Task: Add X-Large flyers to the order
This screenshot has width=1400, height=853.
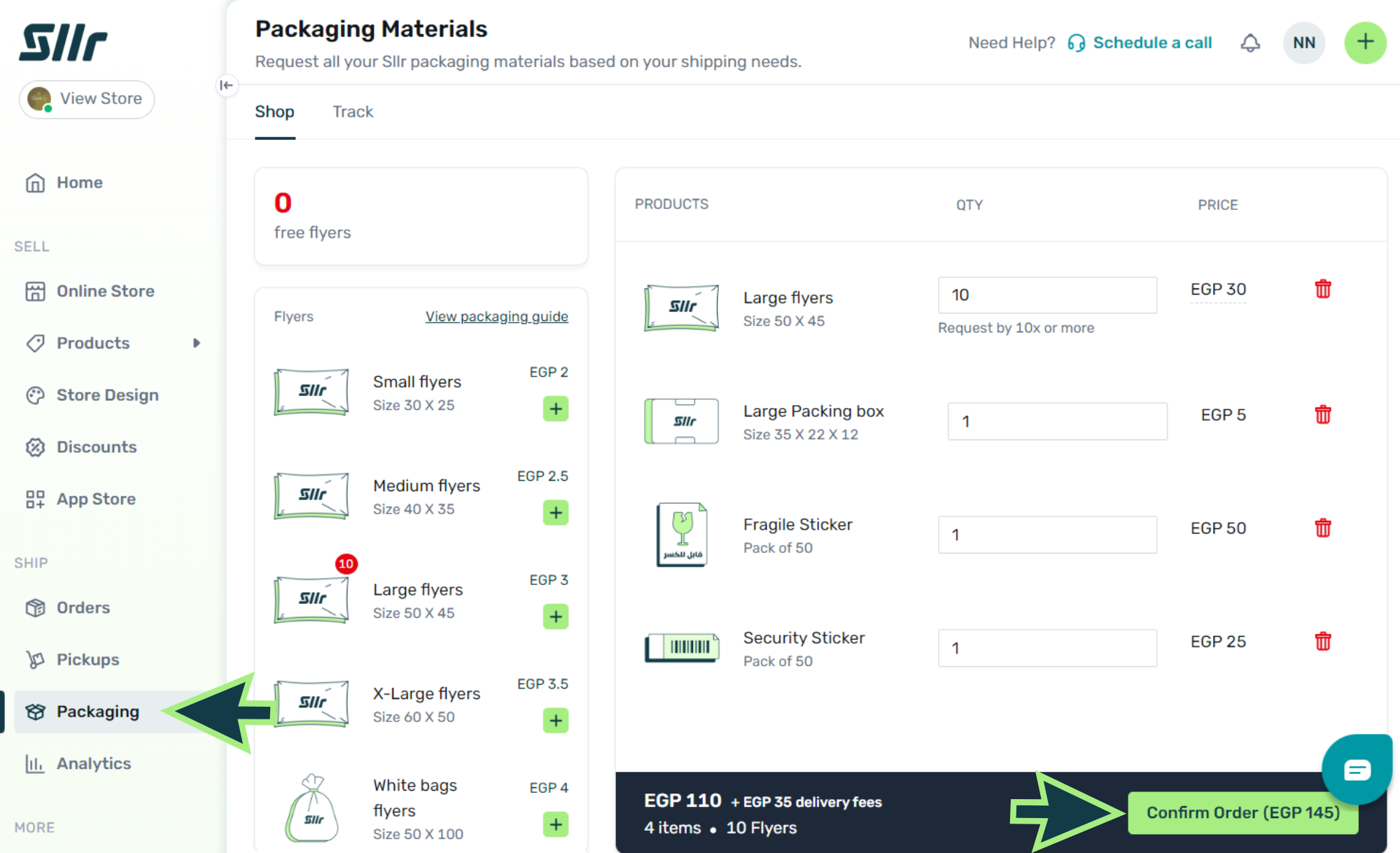Action: [555, 720]
